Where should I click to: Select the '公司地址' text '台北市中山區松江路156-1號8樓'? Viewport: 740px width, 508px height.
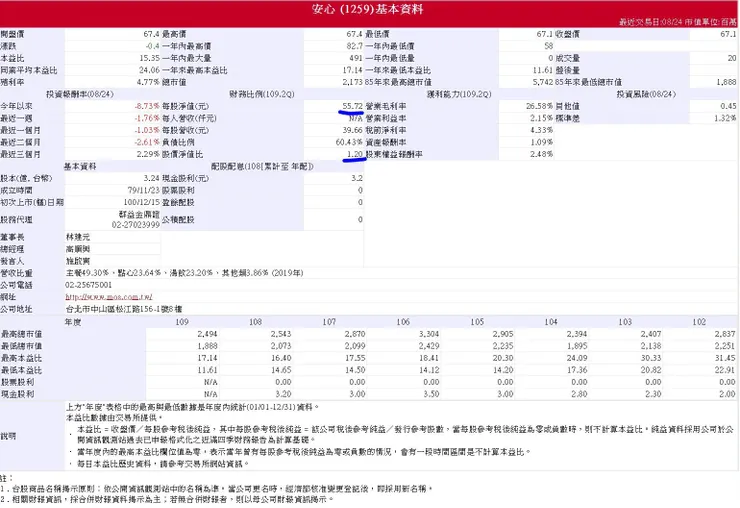tap(124, 309)
